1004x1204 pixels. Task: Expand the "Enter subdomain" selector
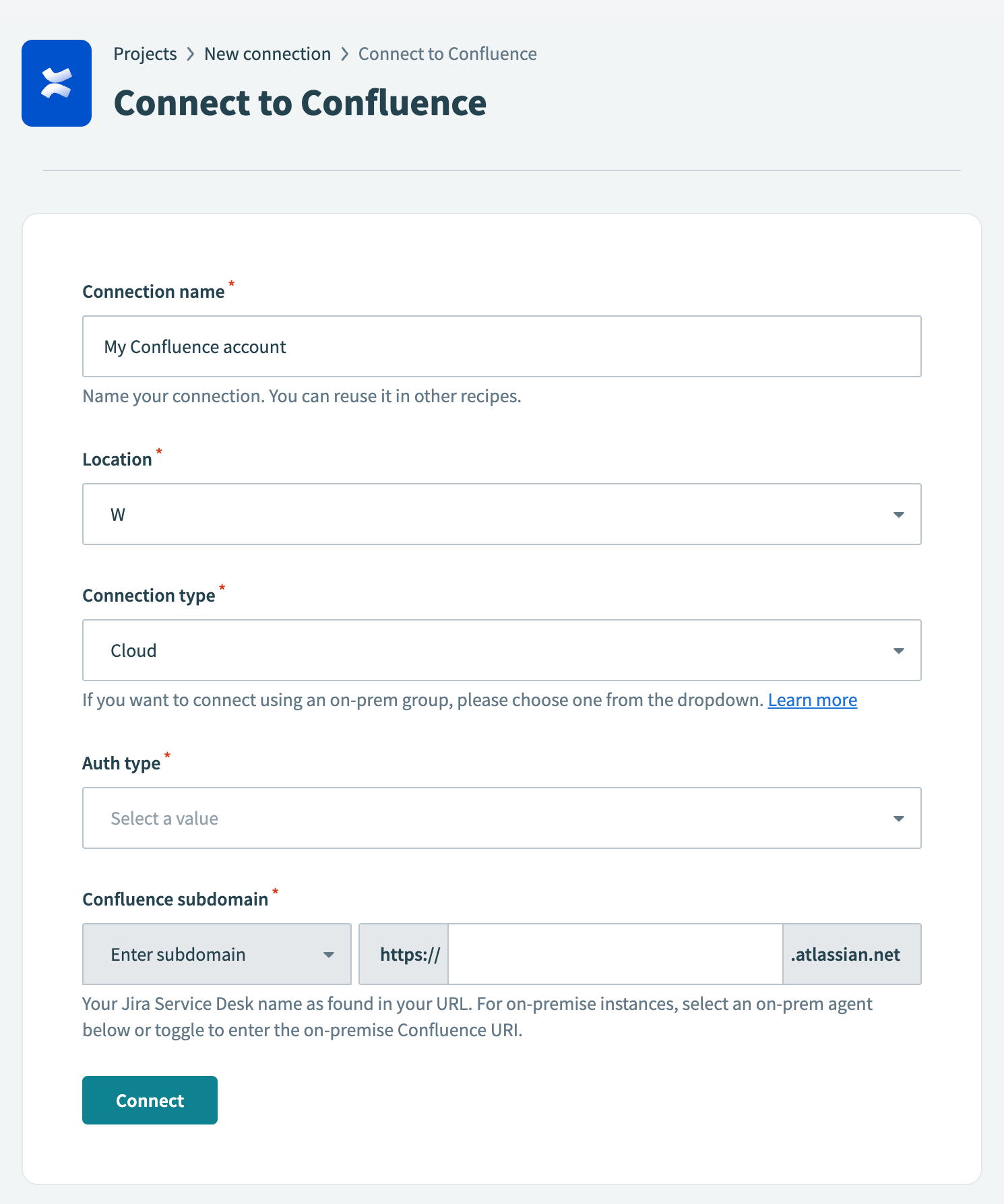[216, 954]
